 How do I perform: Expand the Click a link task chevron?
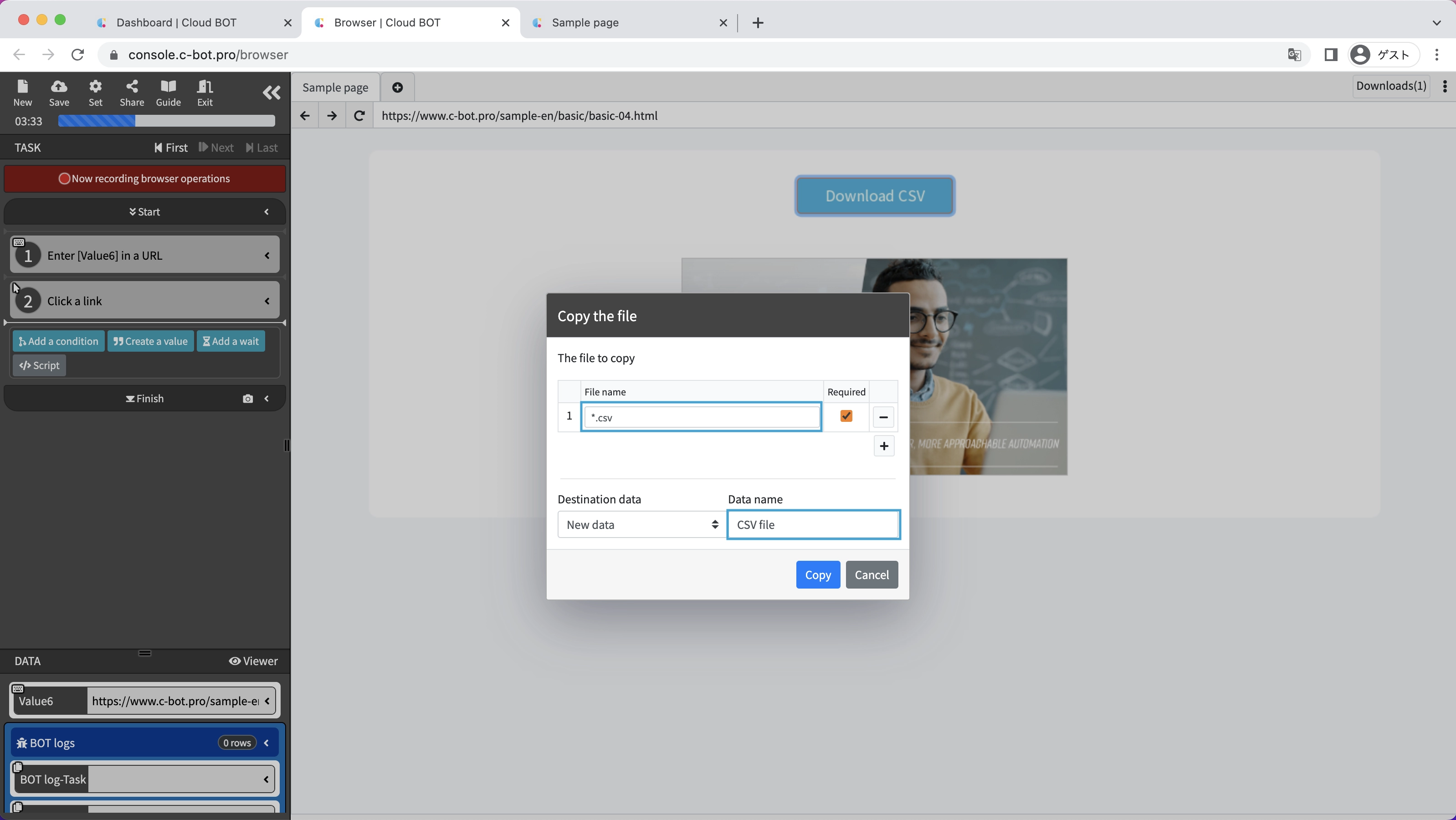(267, 301)
